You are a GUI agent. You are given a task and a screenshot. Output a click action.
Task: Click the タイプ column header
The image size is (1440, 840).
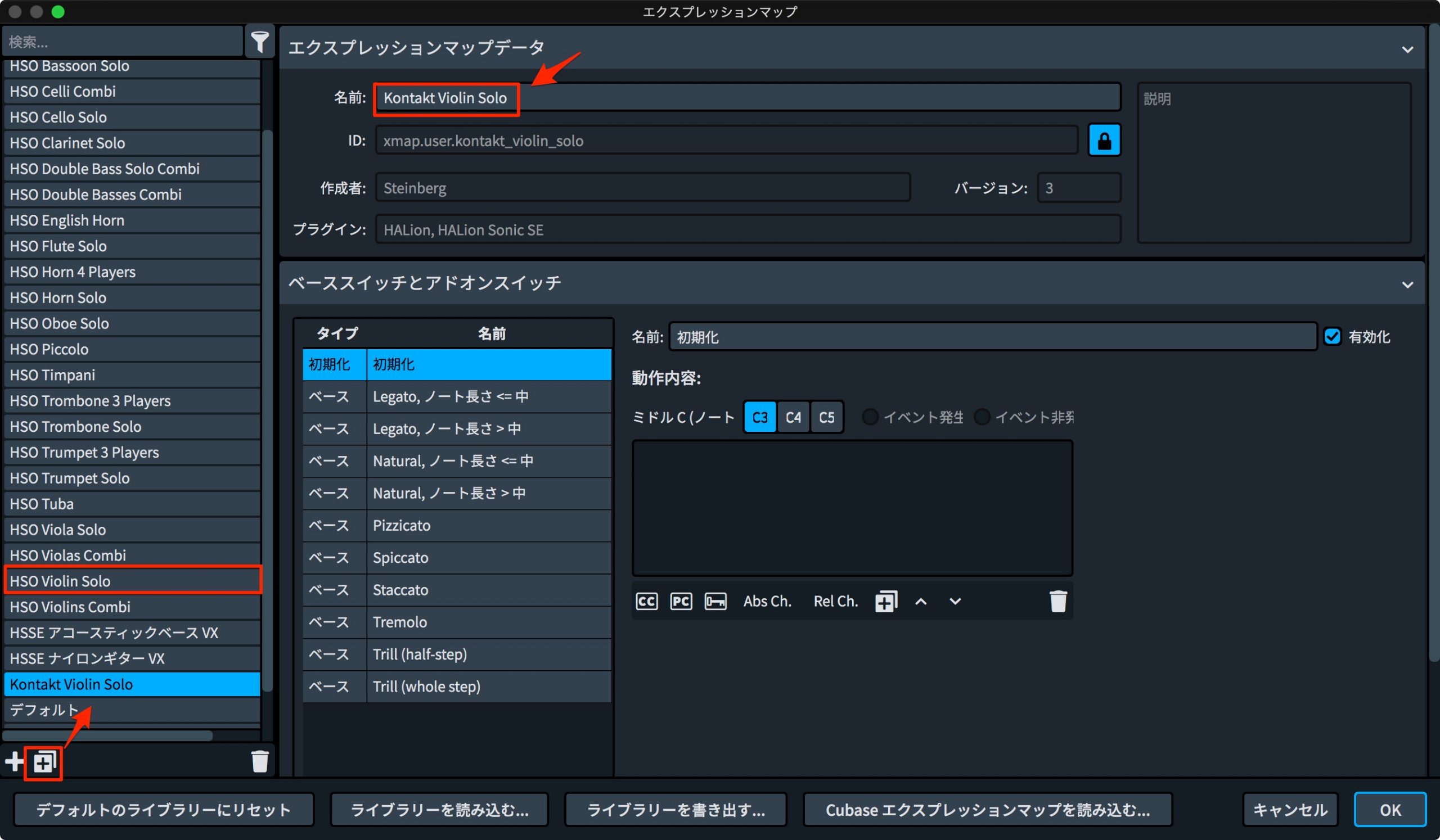click(337, 333)
